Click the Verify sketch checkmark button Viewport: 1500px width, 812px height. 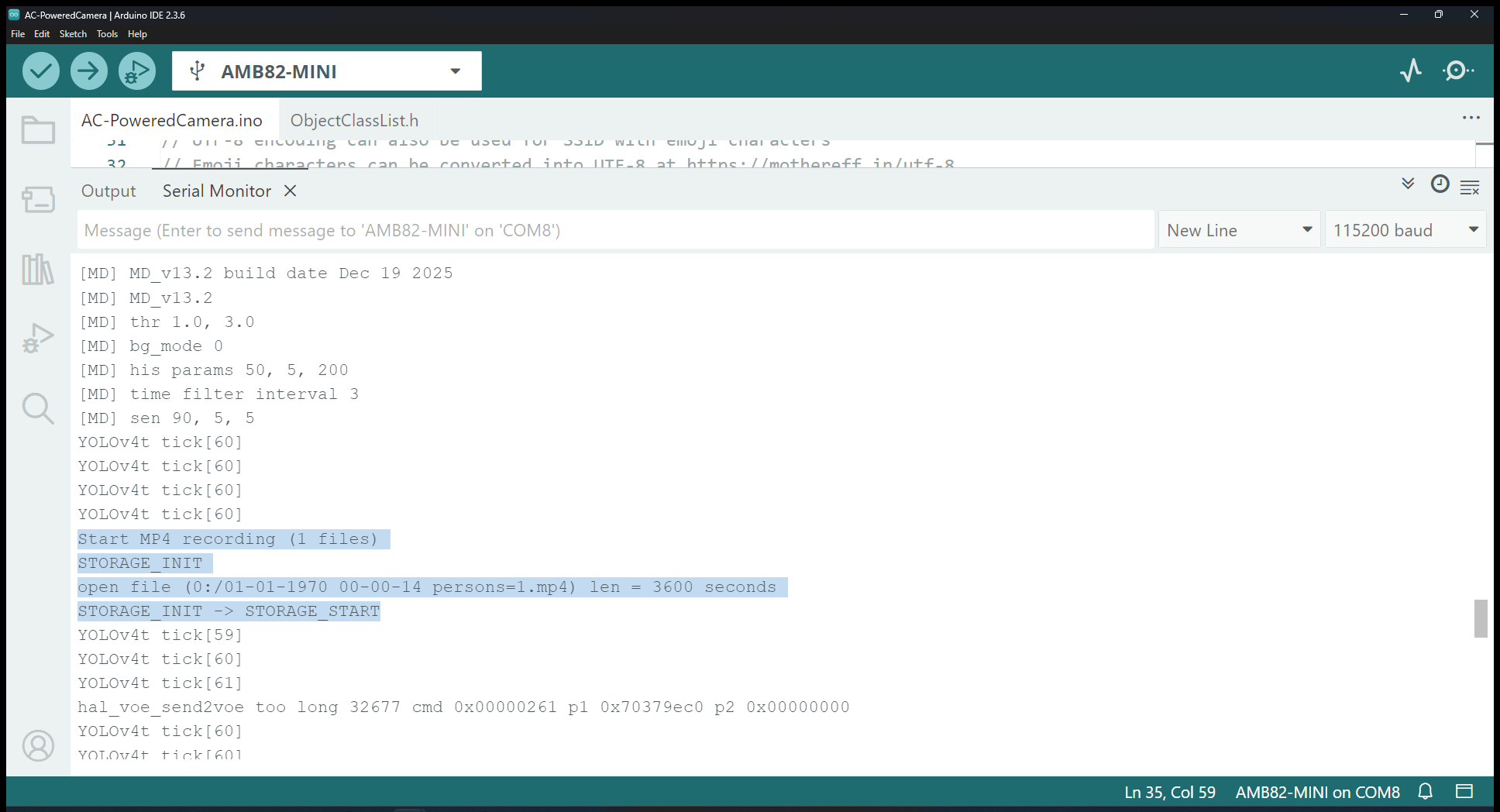click(x=41, y=71)
